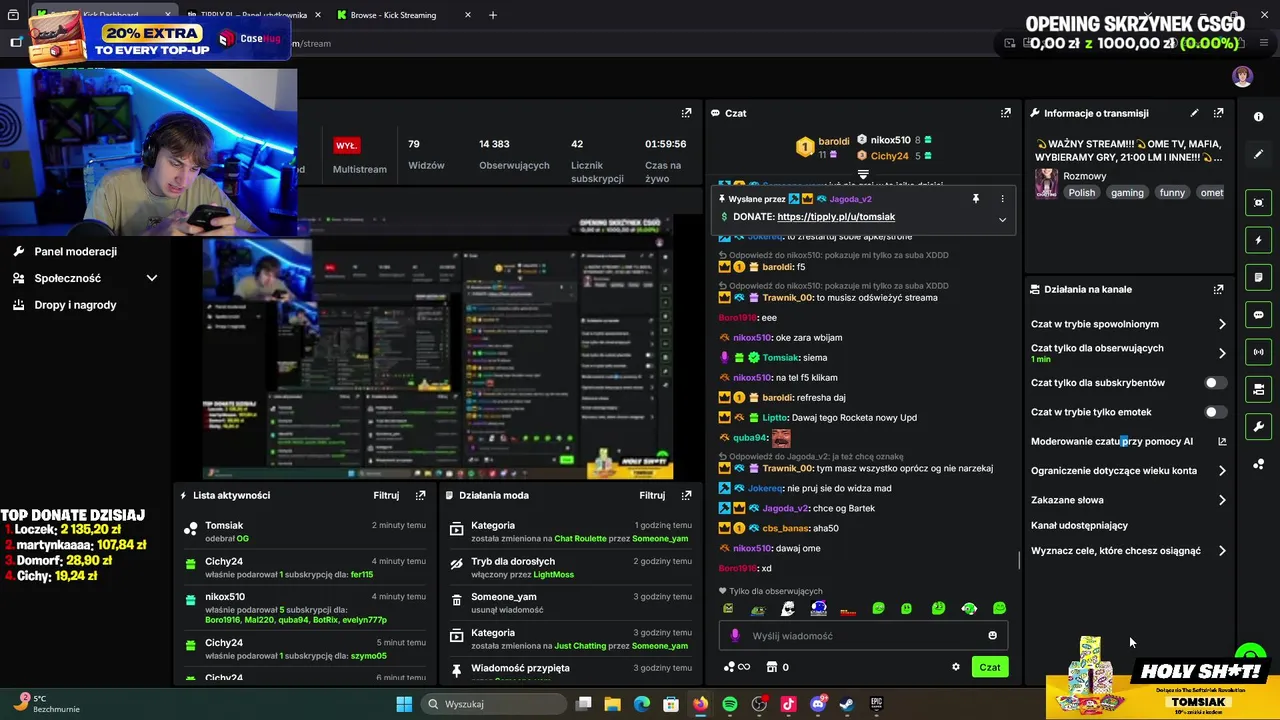Open Discord from the taskbar
1280x720 pixels.
pyautogui.click(x=818, y=704)
